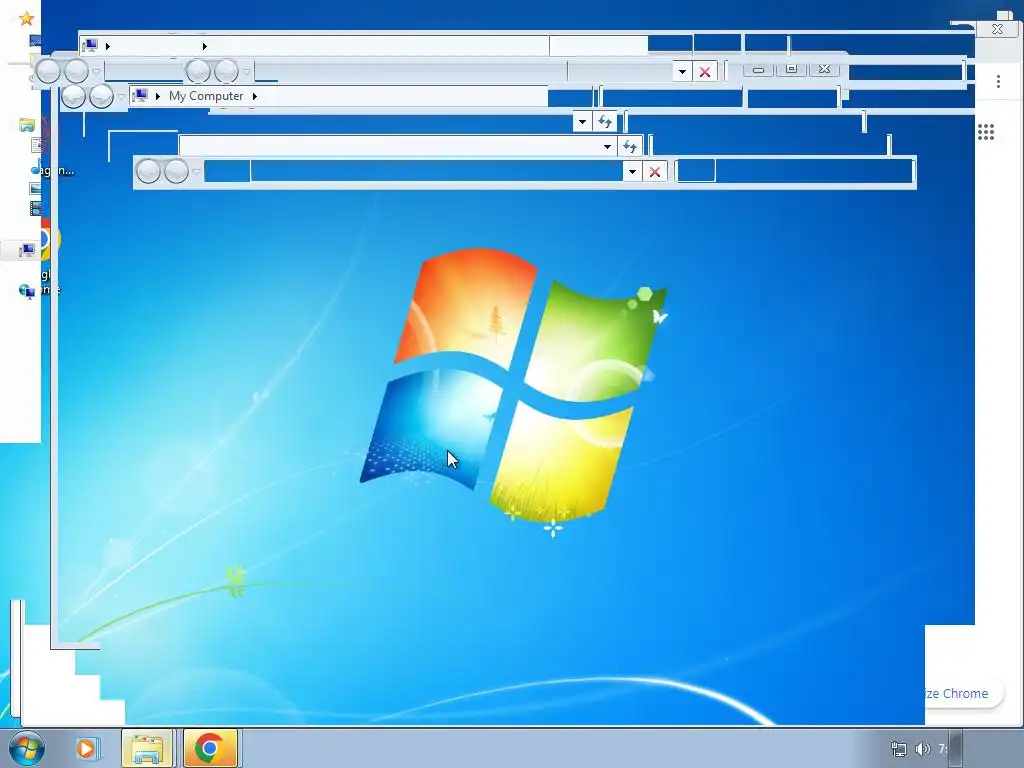The width and height of the screenshot is (1024, 768).
Task: Click the 'My Computer' breadcrumb text
Action: 206,96
